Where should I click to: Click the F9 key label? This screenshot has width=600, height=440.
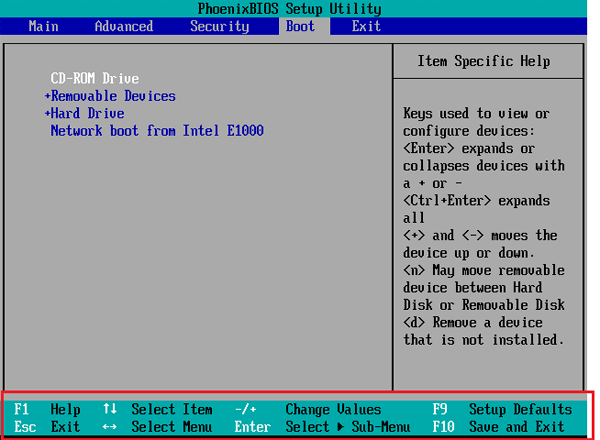(440, 409)
